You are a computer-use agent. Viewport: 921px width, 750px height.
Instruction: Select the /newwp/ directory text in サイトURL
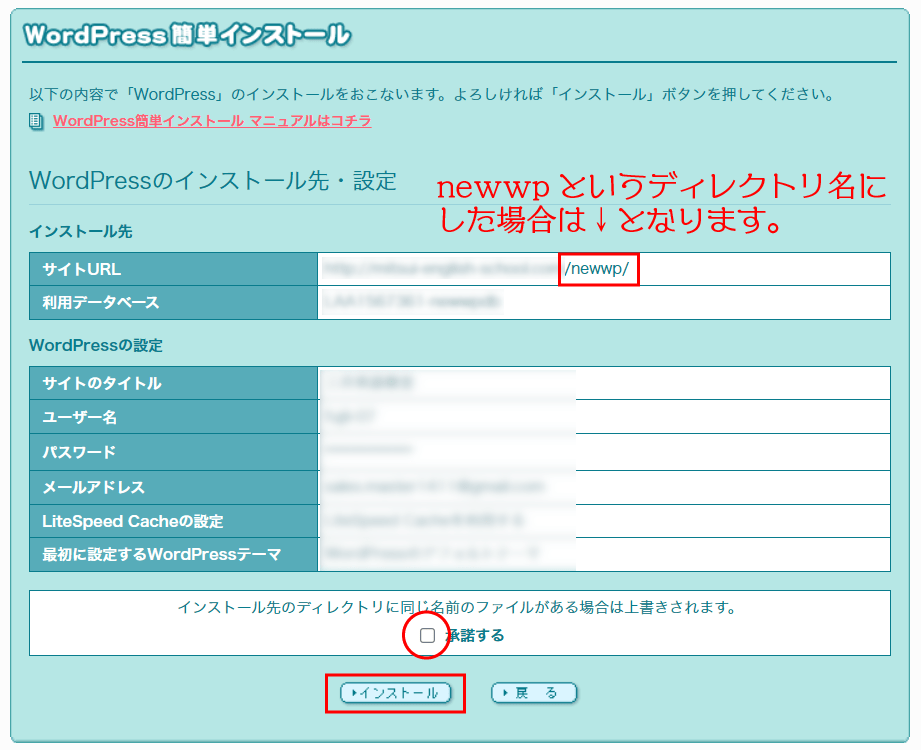598,270
